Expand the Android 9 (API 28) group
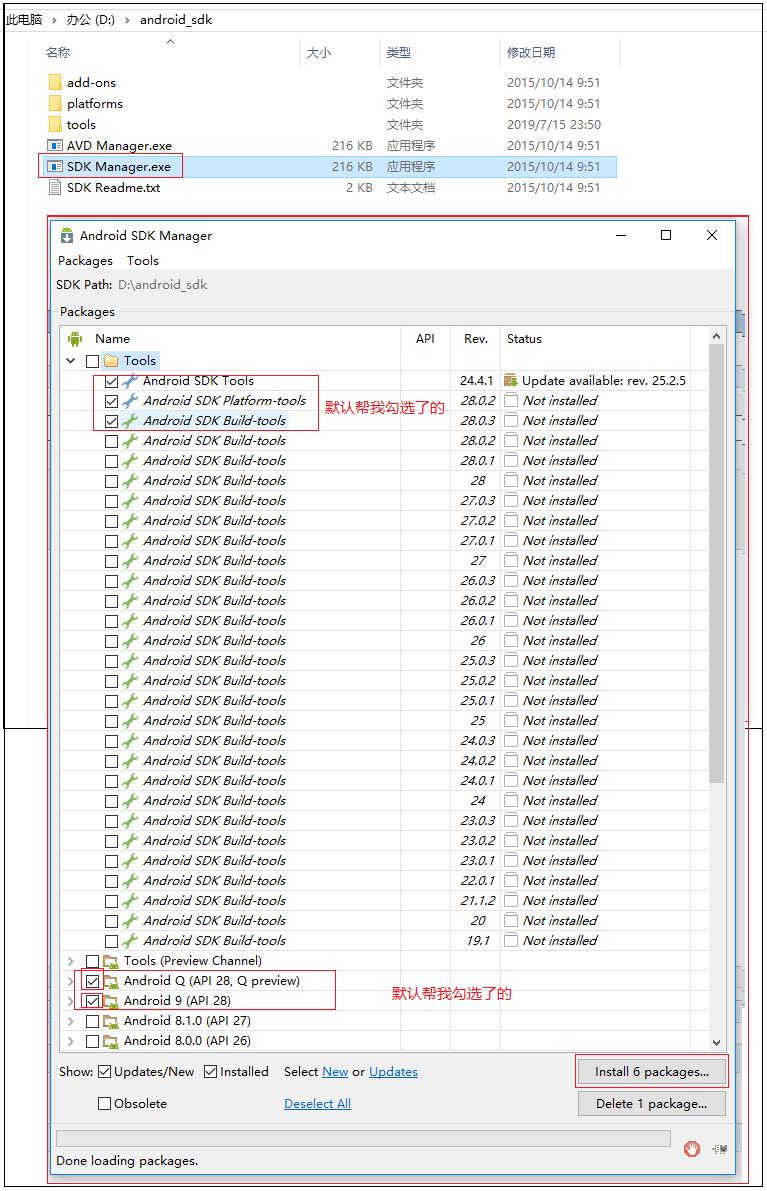The width and height of the screenshot is (767, 1191). point(71,1001)
